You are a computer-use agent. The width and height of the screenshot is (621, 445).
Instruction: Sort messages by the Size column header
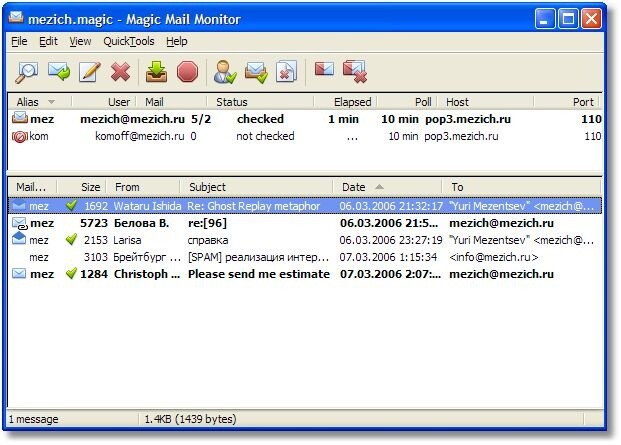[x=90, y=187]
